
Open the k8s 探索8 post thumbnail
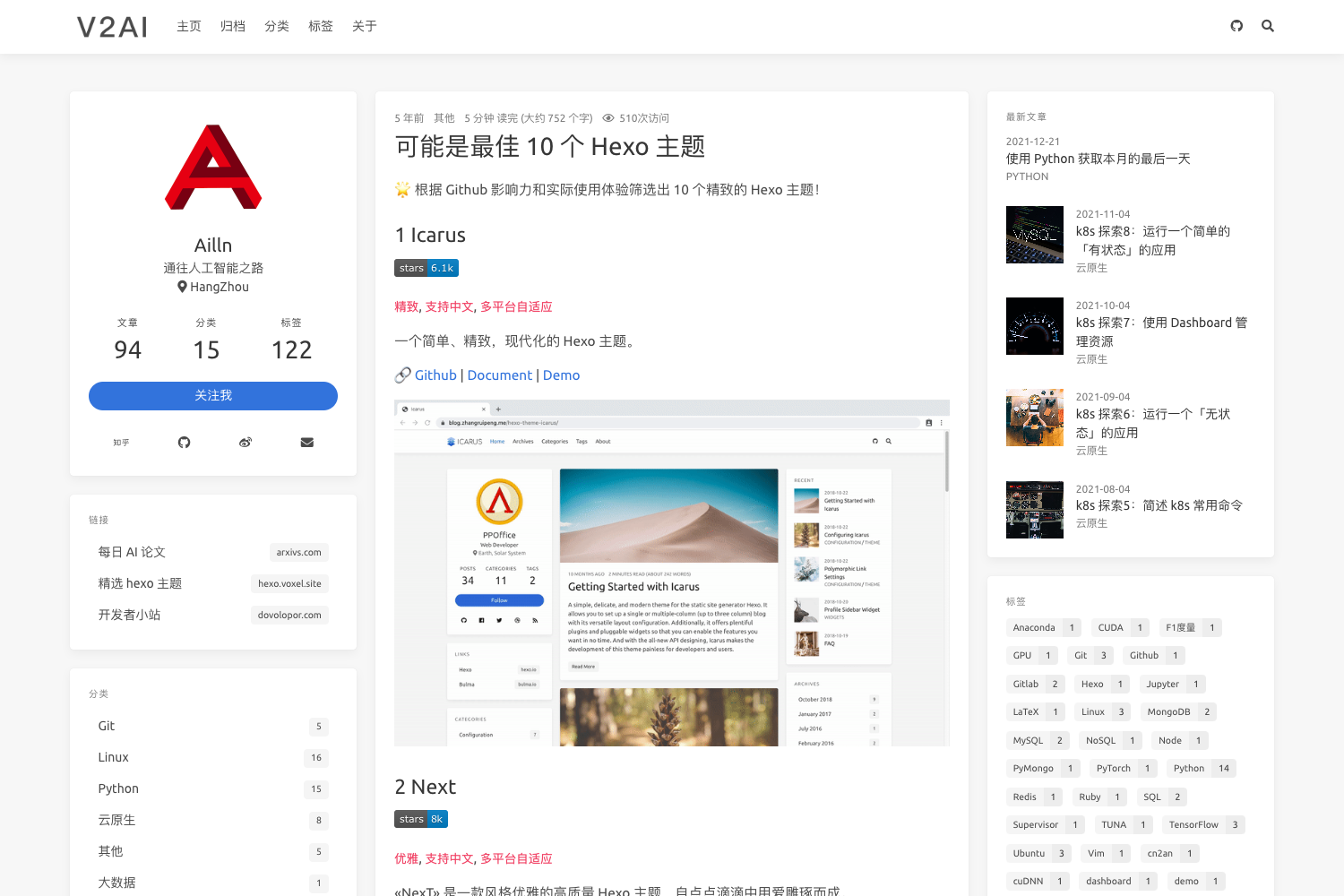point(1035,235)
